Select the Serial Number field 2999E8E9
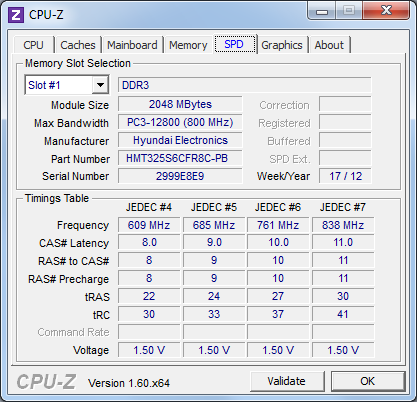This screenshot has height=402, width=417. (x=180, y=176)
